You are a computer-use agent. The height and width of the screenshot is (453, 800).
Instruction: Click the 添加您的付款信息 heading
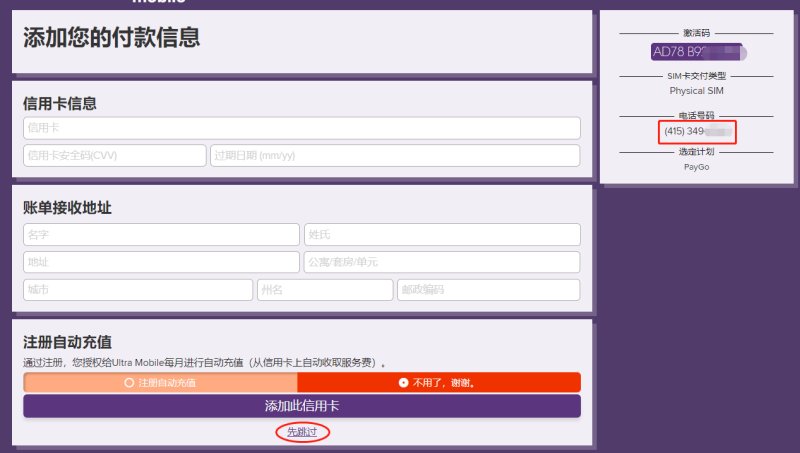(x=112, y=38)
